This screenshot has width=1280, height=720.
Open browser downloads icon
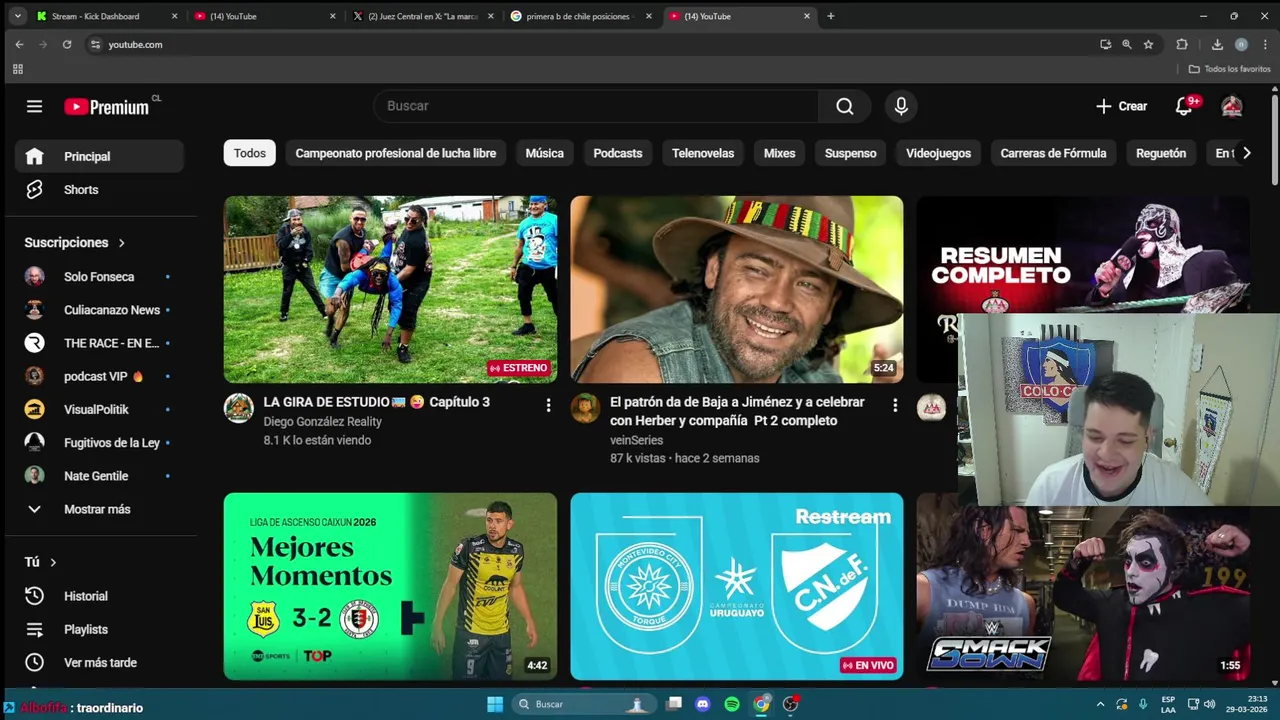coord(1217,44)
